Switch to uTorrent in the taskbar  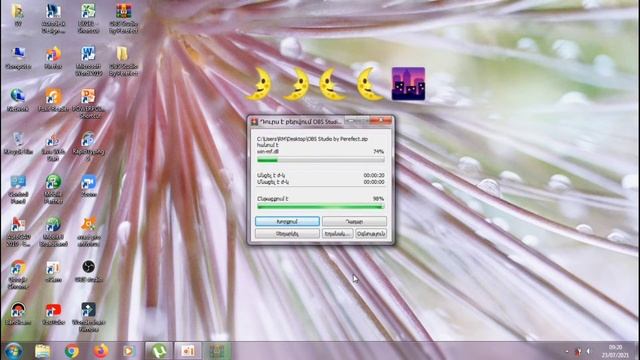(x=159, y=351)
